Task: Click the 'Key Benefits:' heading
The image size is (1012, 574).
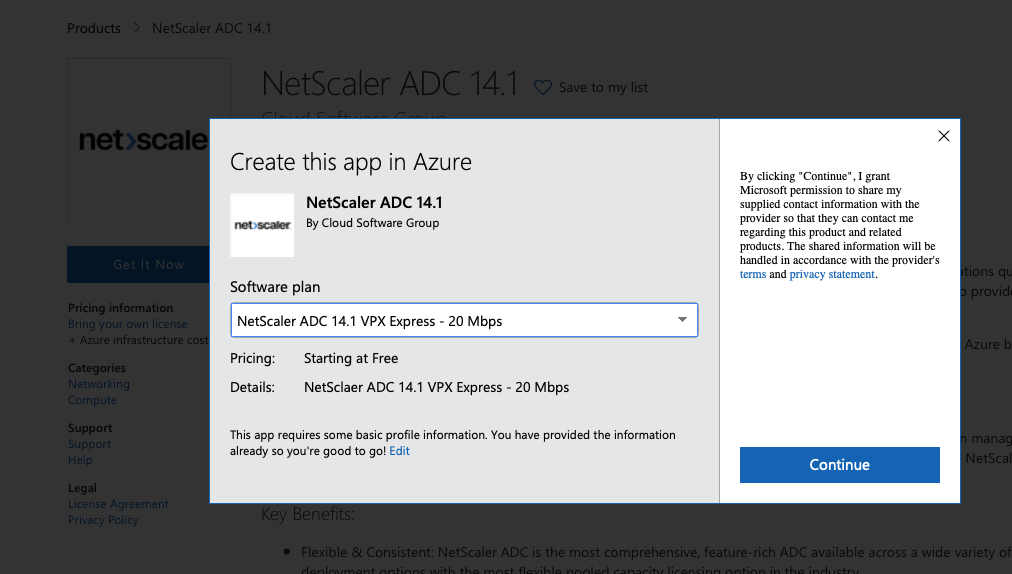Action: [308, 514]
